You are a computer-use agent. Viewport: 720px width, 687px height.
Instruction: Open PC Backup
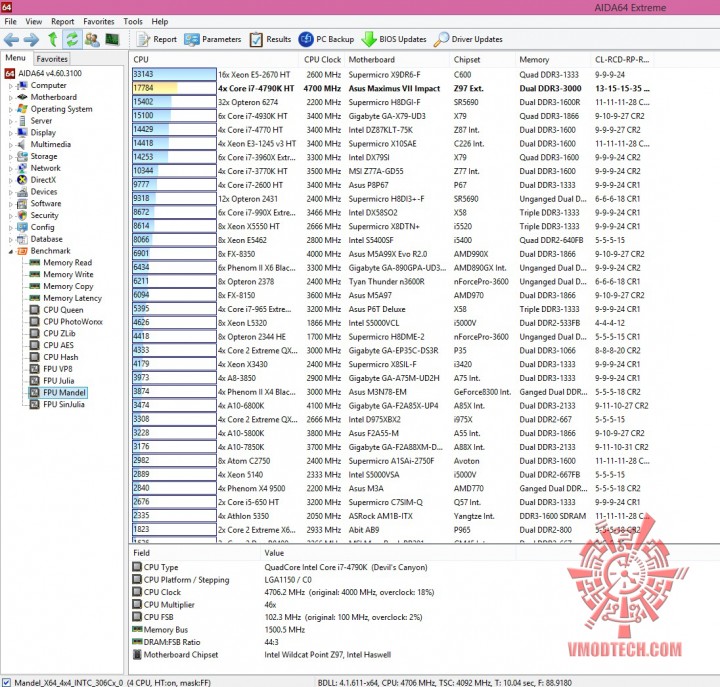326,39
